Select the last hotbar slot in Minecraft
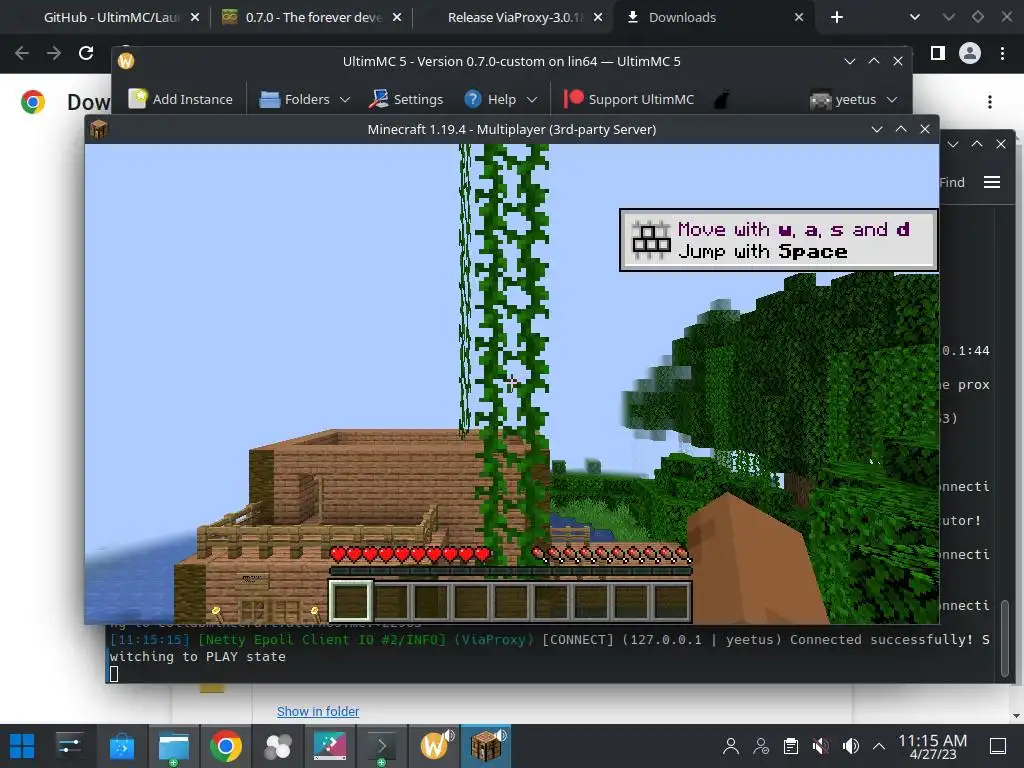Image resolution: width=1024 pixels, height=768 pixels. pyautogui.click(x=670, y=601)
